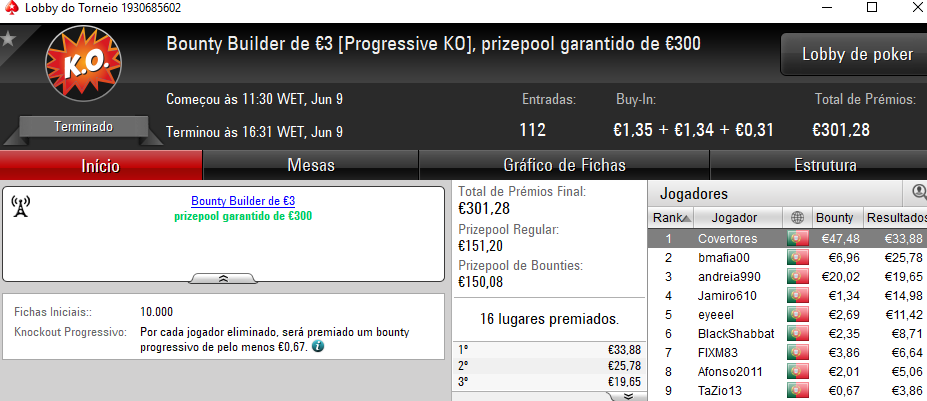Click the broadcast antenna icon
This screenshot has width=927, height=401.
pos(20,206)
